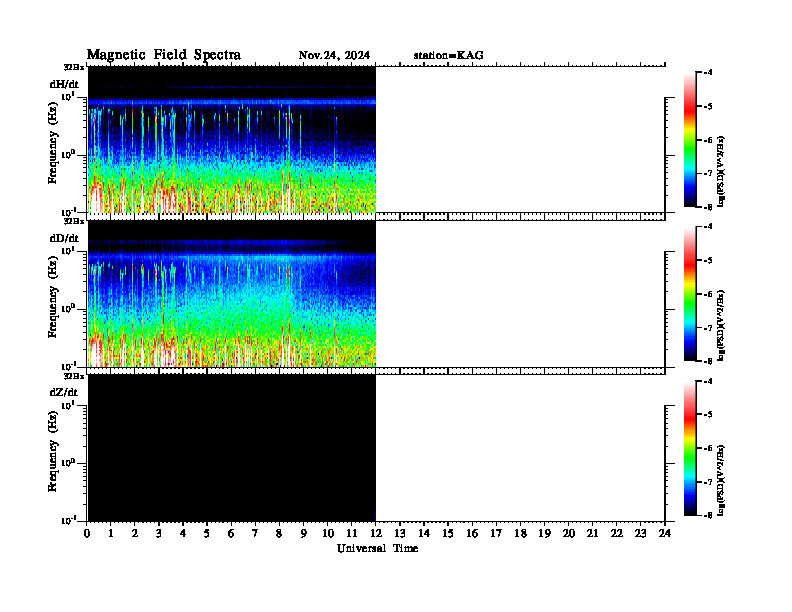This screenshot has height=612, width=792.
Task: Click the "-8" value on dH/dt color scale
Action: point(708,207)
